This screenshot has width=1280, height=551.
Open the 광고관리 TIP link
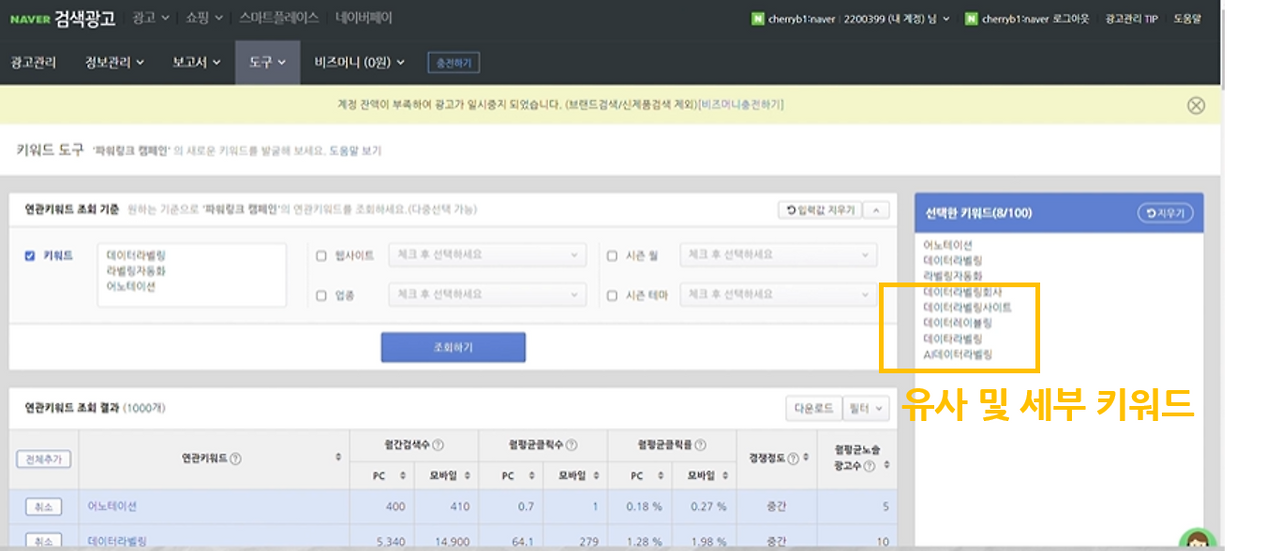coord(1131,18)
